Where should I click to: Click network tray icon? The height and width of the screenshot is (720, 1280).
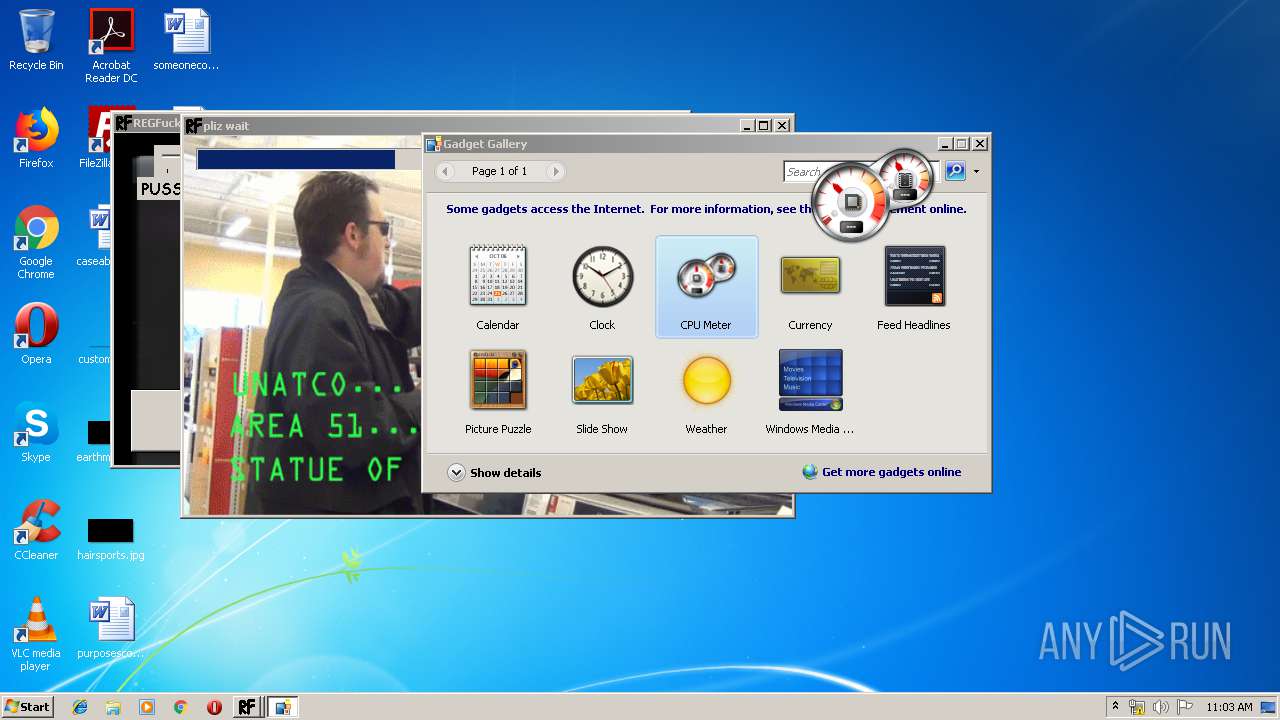pyautogui.click(x=1137, y=707)
